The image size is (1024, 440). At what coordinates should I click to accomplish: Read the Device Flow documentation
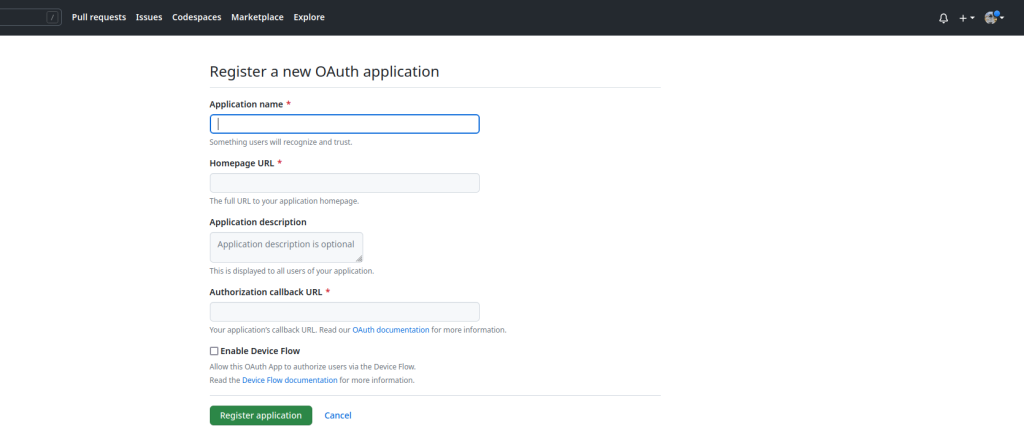[x=289, y=380]
